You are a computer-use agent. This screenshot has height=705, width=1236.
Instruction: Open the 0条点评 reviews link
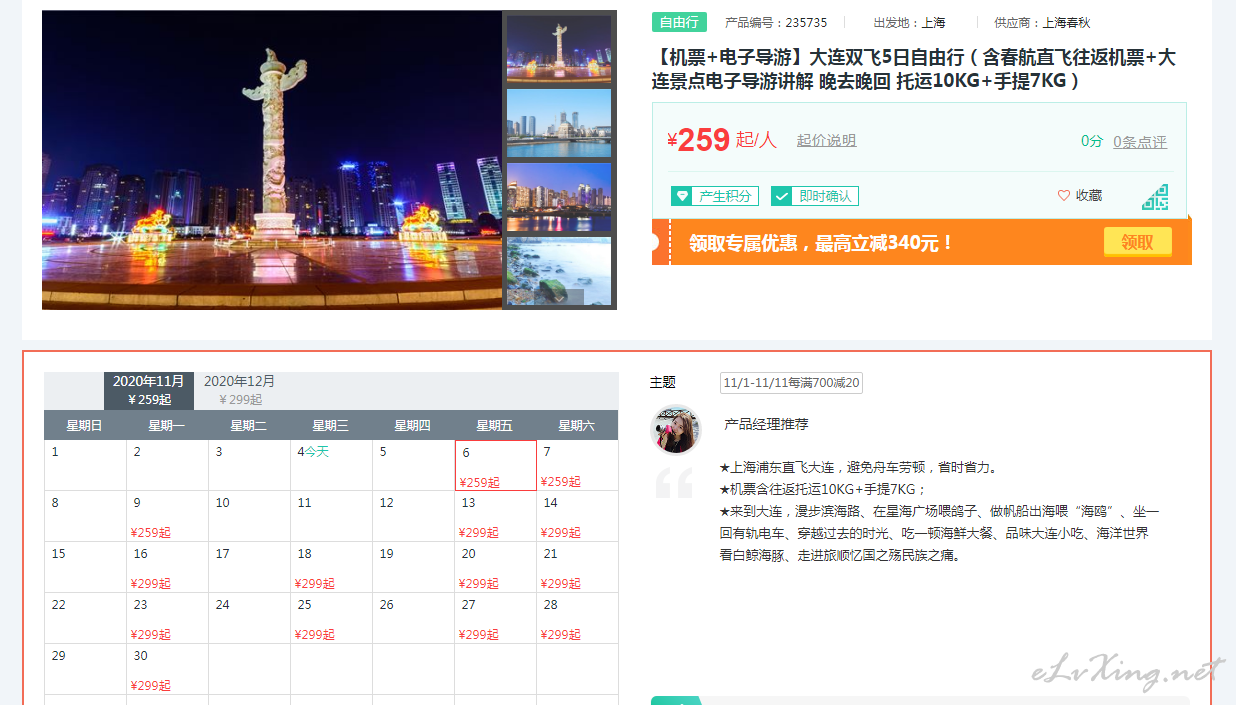point(1140,142)
